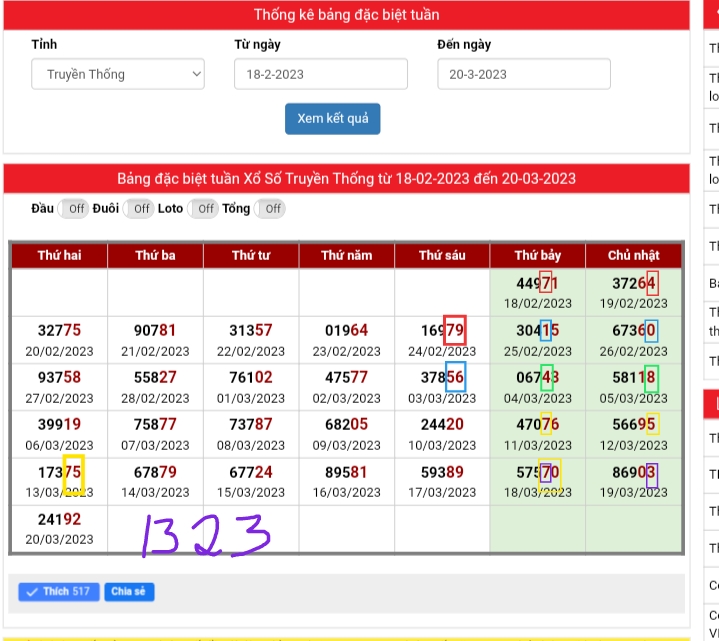The image size is (719, 641).
Task: Click the Đến ngày date field
Action: pos(523,74)
